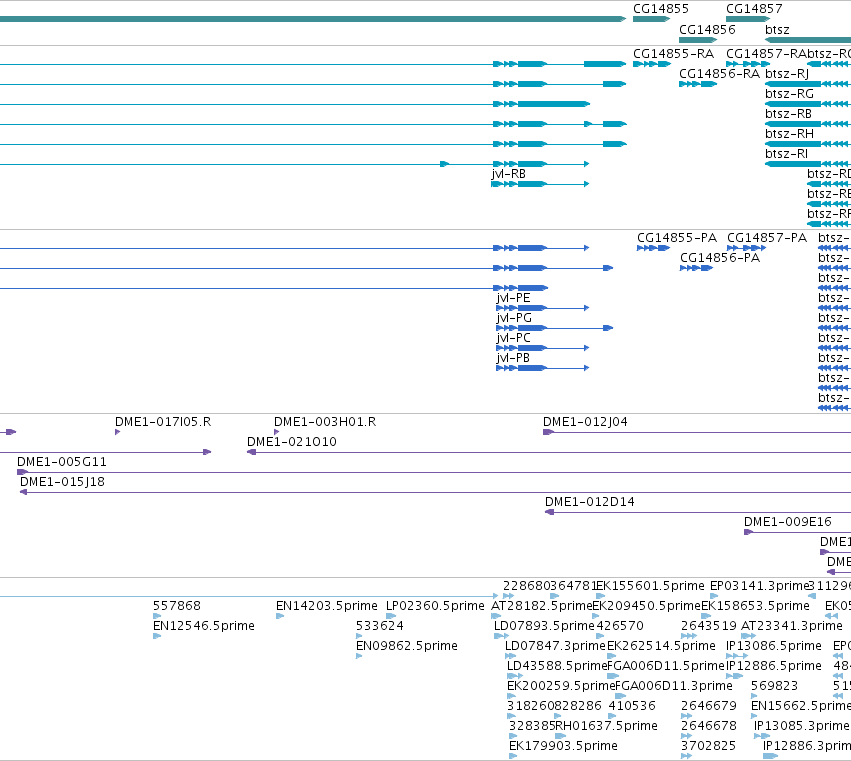Image resolution: width=851 pixels, height=761 pixels.
Task: Select EST AT28182.5prime
Action: tap(541, 606)
